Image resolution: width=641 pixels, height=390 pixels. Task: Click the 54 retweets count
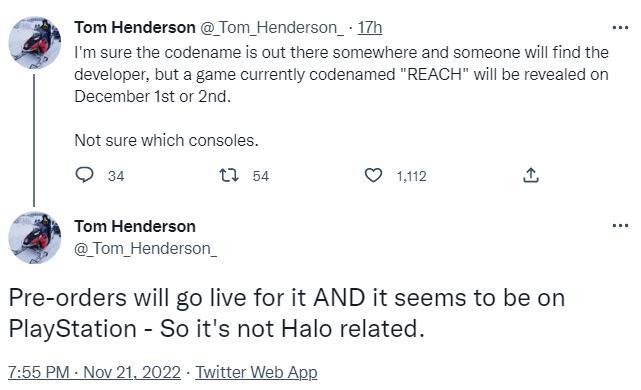tap(261, 176)
